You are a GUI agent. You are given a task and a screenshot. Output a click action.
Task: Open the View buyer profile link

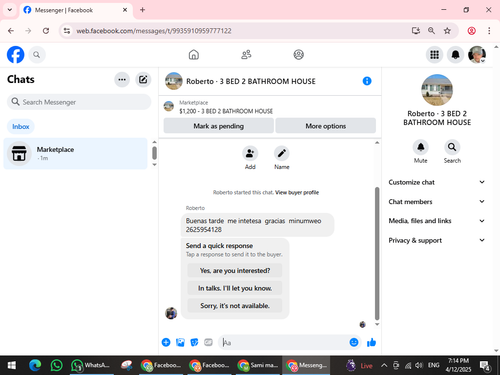click(297, 192)
